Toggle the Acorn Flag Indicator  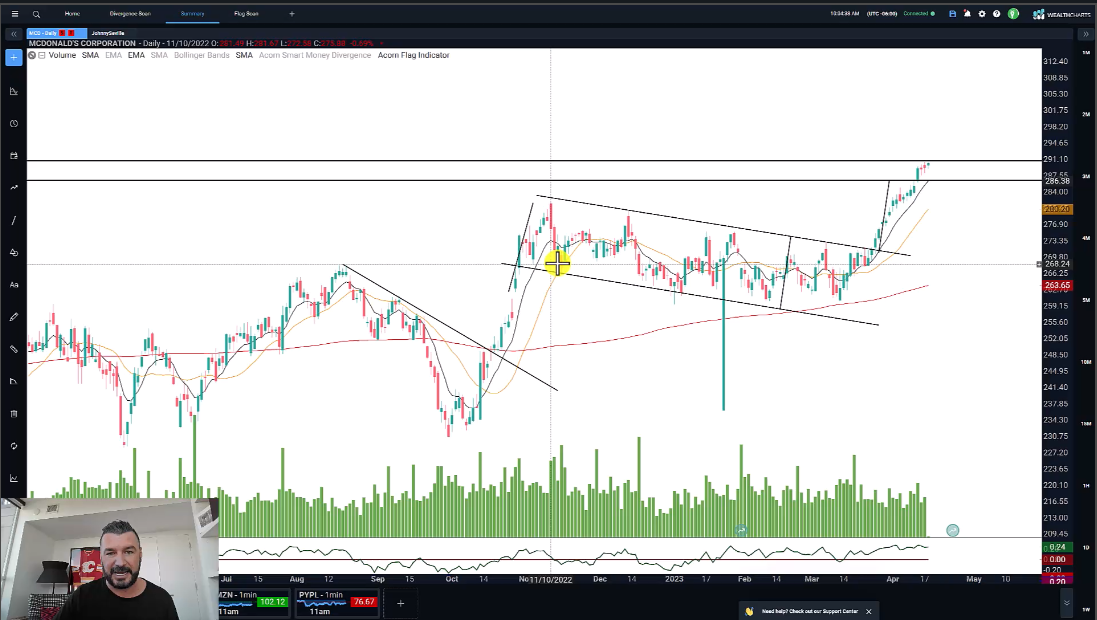pos(413,55)
